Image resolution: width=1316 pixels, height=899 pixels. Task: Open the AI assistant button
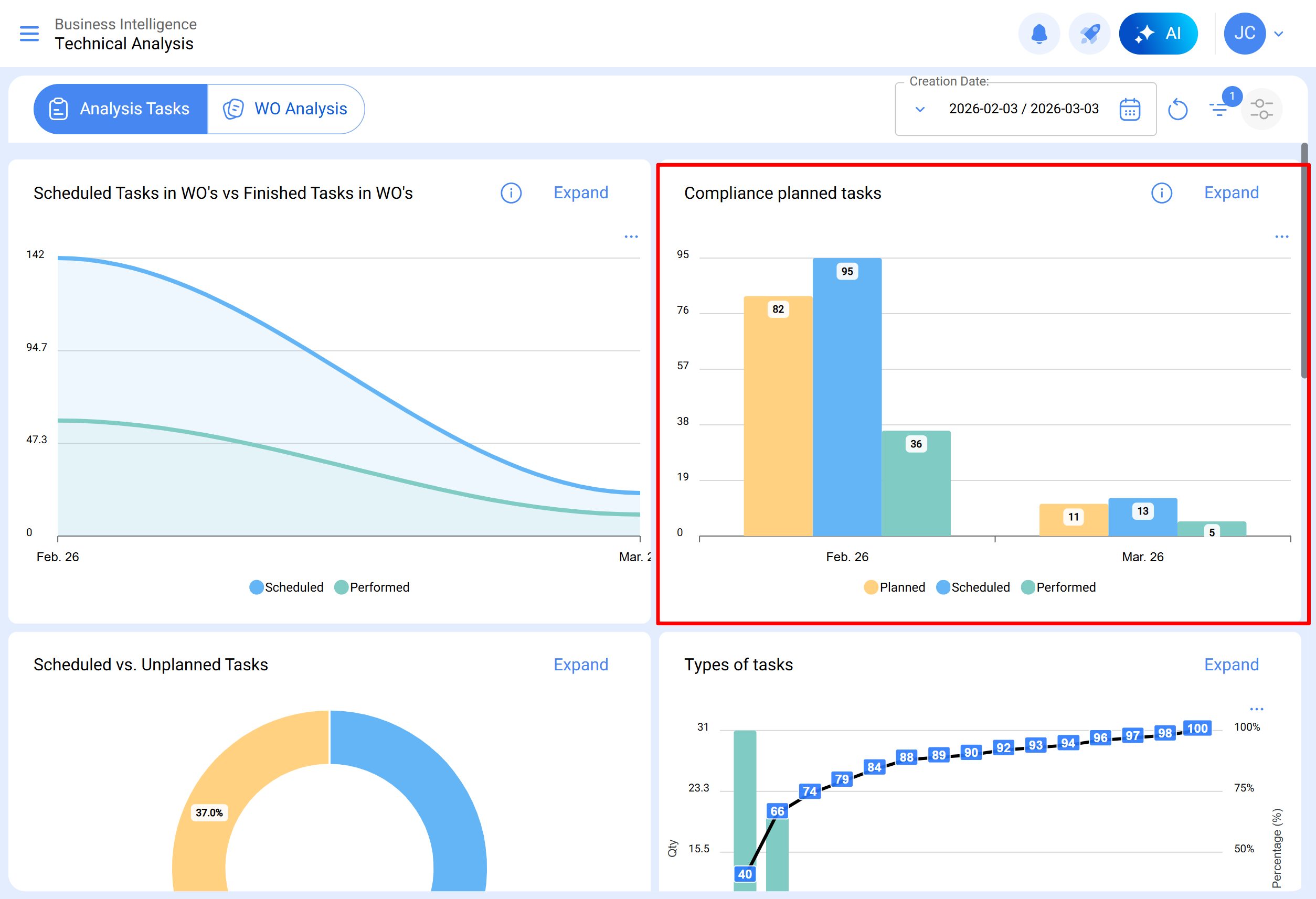tap(1158, 34)
